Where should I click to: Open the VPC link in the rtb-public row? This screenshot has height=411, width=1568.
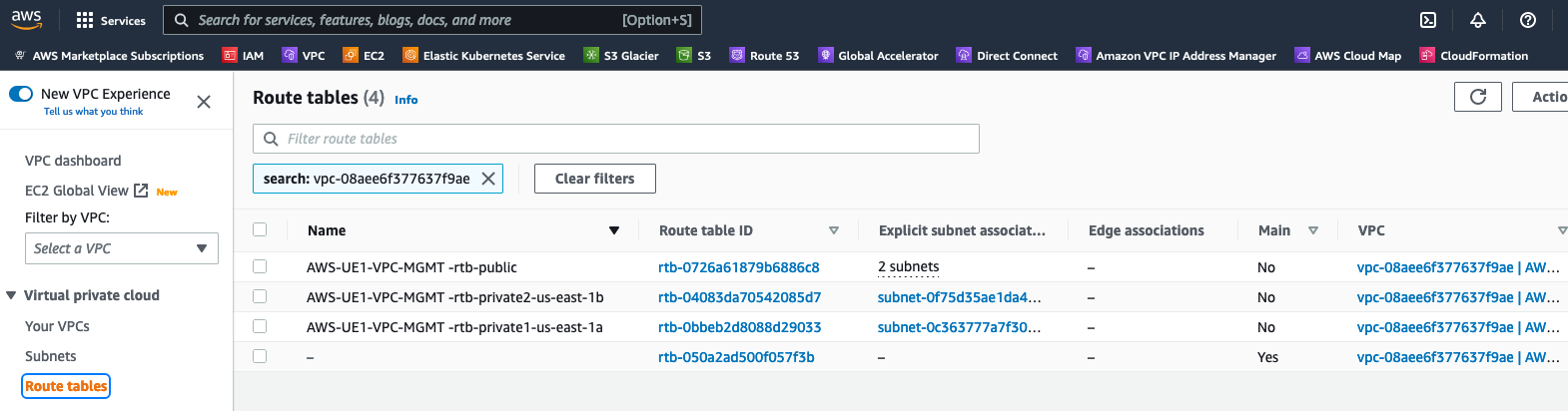click(1458, 267)
